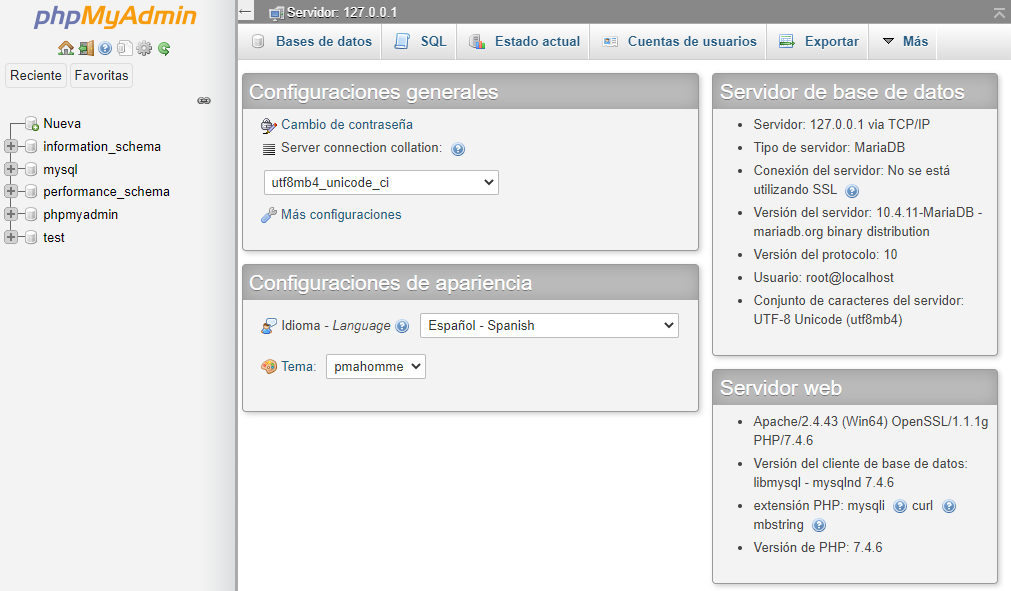Open the Tema dropdown showing pmahomme
Viewport: 1011px width, 591px height.
click(x=375, y=367)
